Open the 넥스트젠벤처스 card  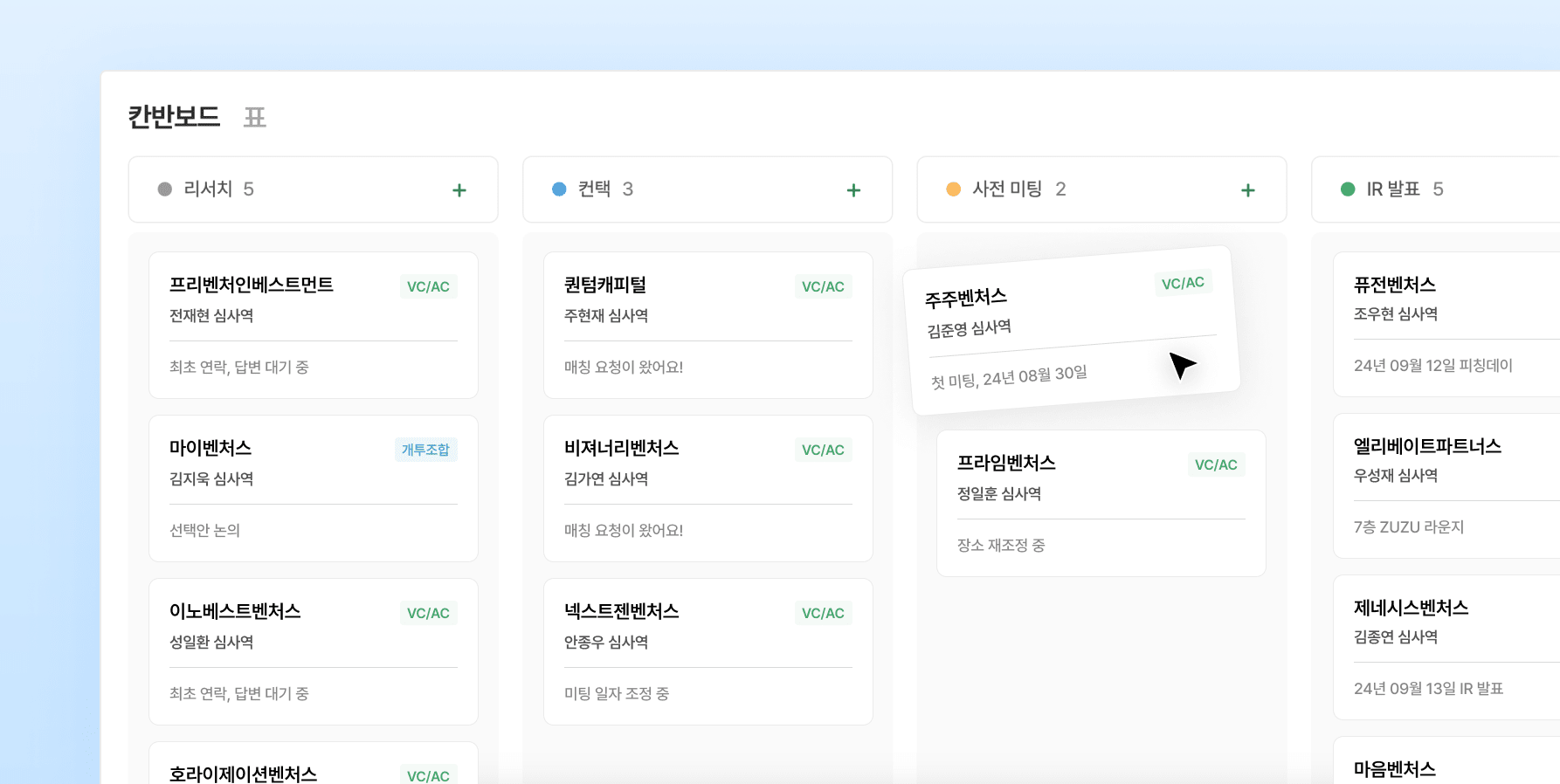(708, 651)
